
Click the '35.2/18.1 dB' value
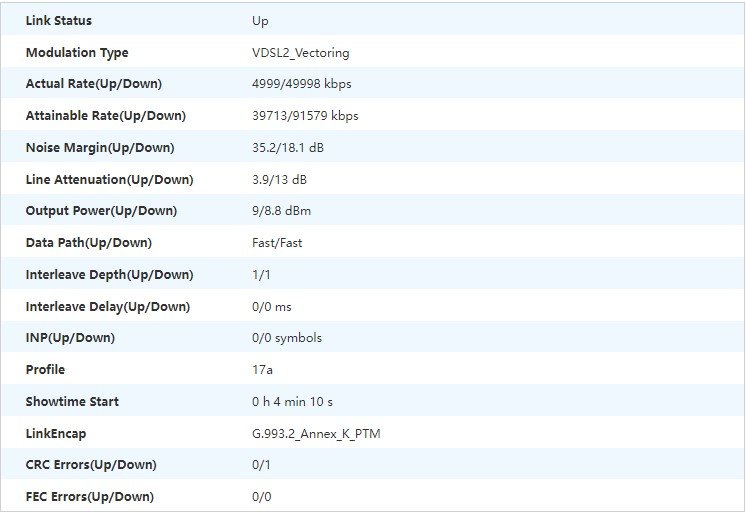click(x=288, y=148)
